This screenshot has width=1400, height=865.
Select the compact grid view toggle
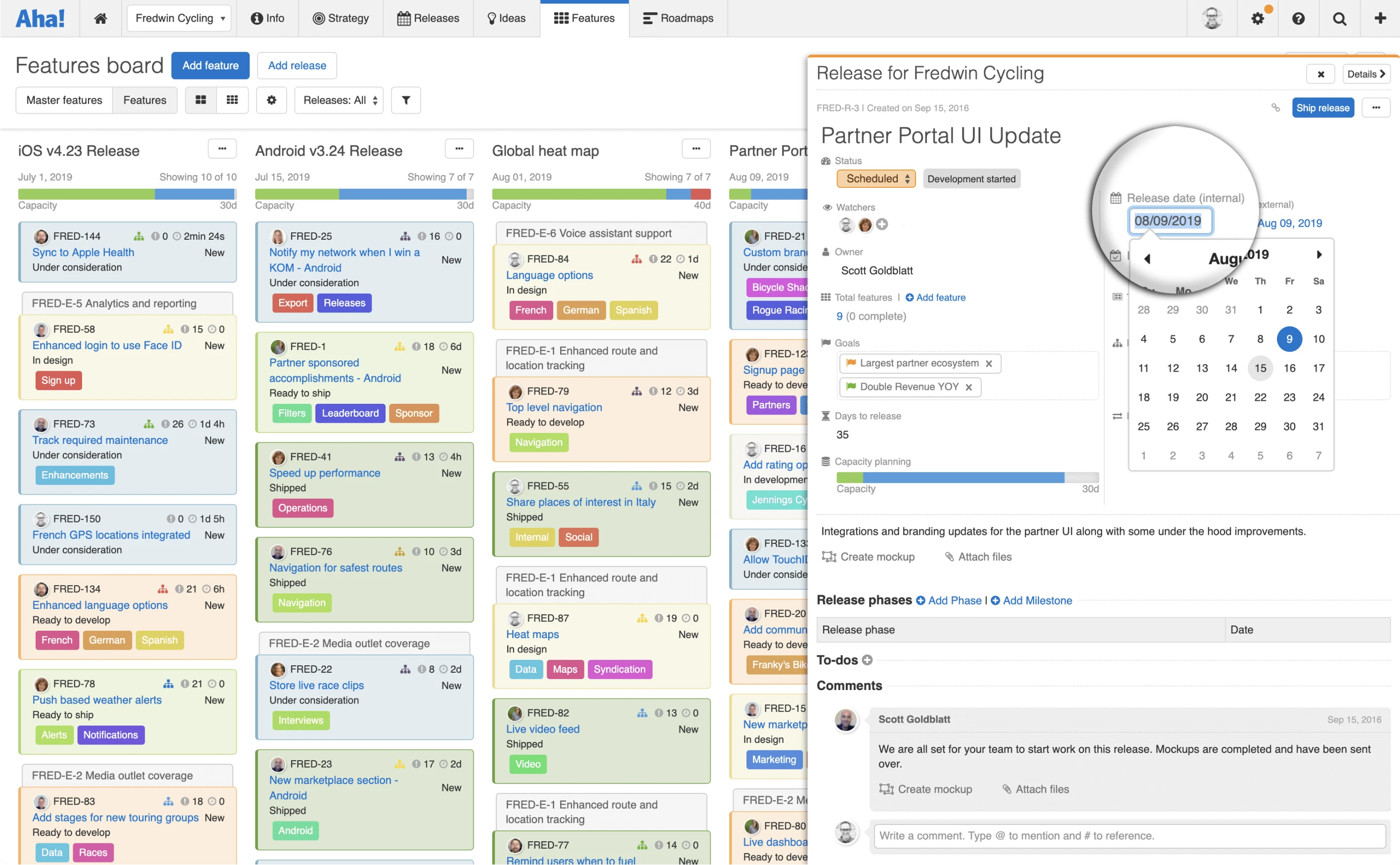tap(232, 100)
